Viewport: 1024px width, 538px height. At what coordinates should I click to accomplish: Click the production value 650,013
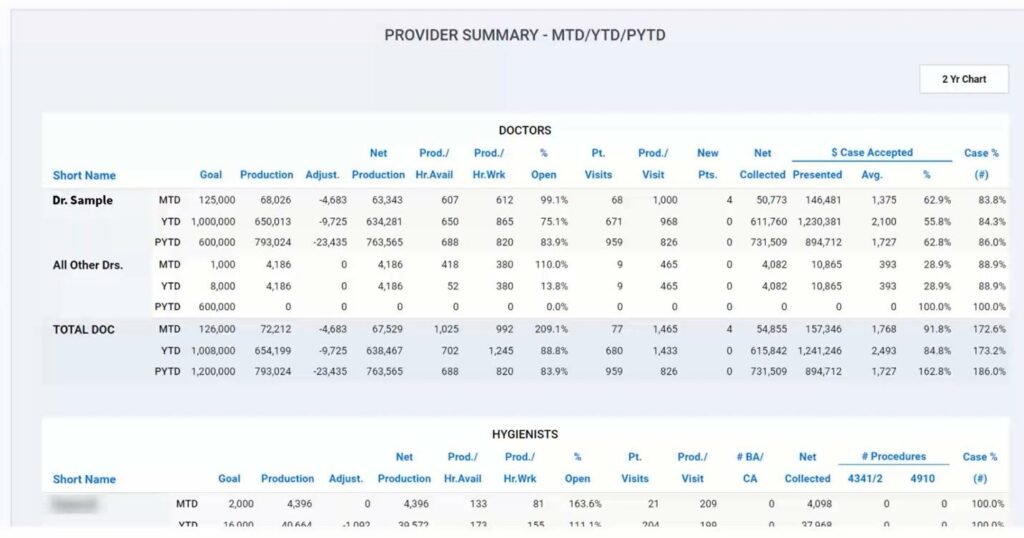click(x=272, y=222)
